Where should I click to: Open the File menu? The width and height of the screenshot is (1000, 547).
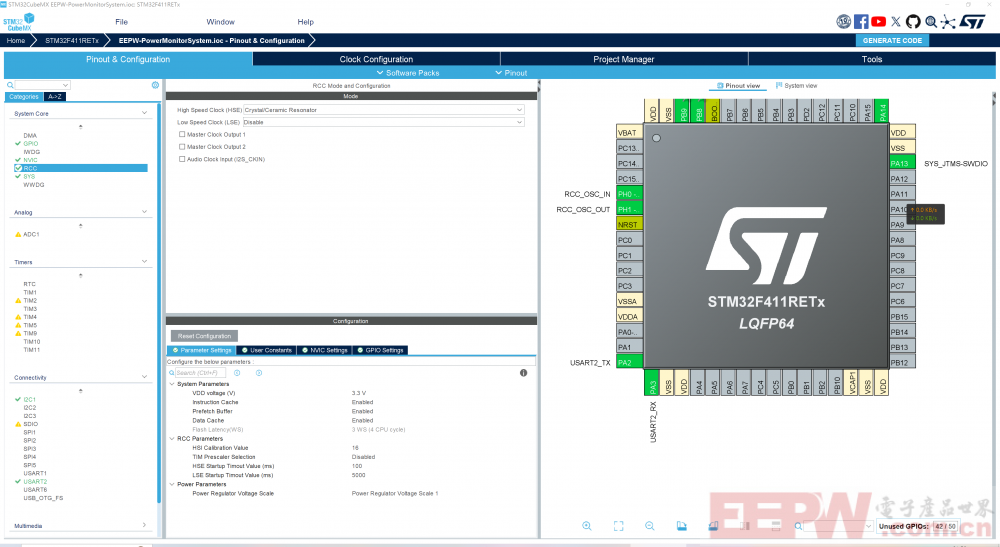(x=121, y=22)
